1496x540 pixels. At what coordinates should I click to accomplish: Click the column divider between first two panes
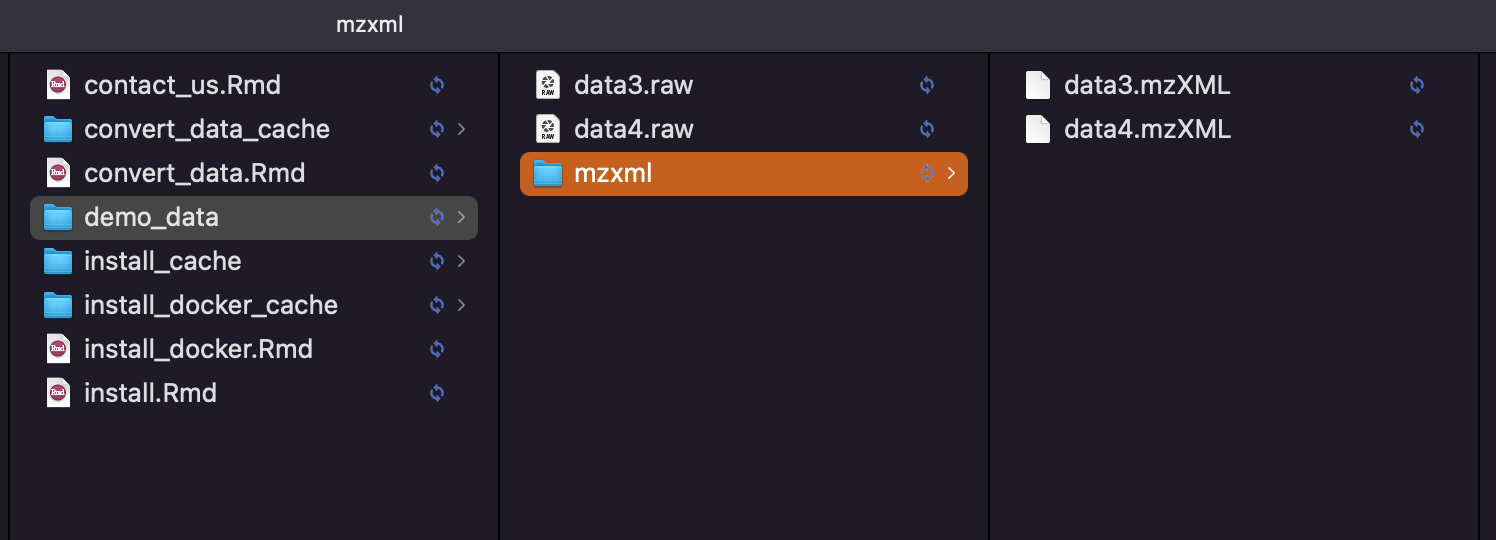499,296
